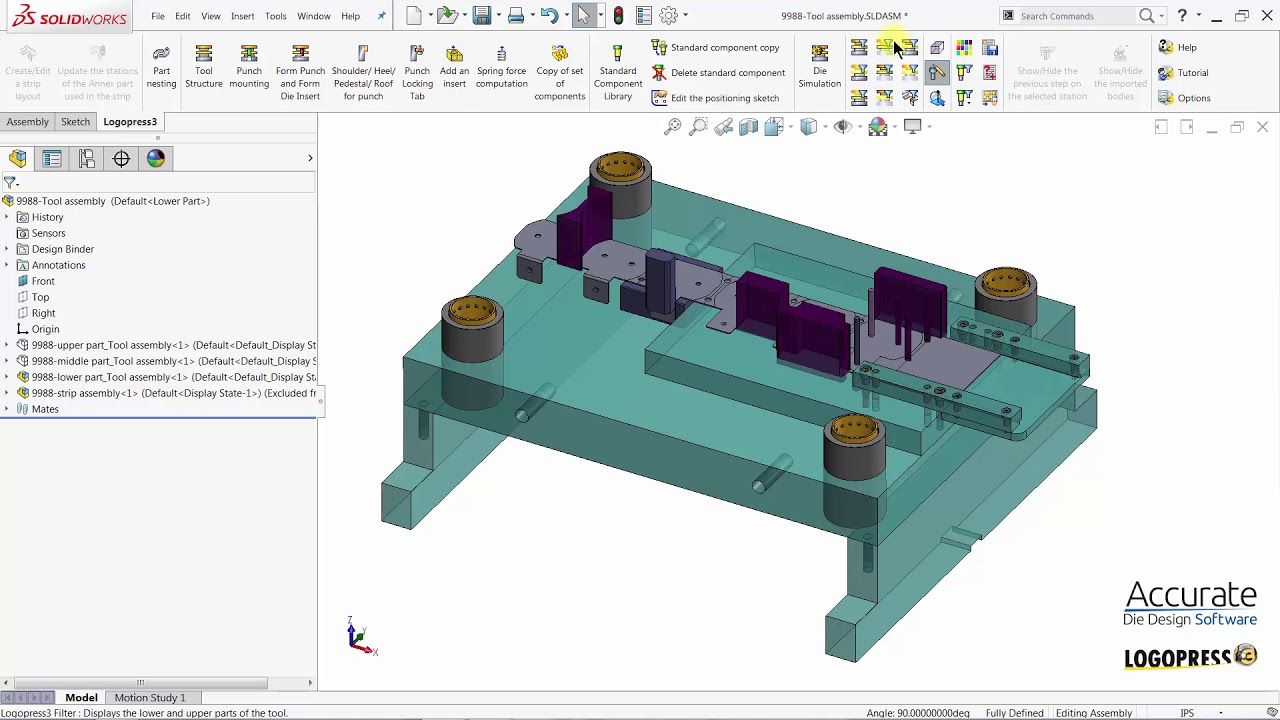Open the FeatureManager Design Tree tab
This screenshot has width=1280, height=720.
pyautogui.click(x=18, y=158)
